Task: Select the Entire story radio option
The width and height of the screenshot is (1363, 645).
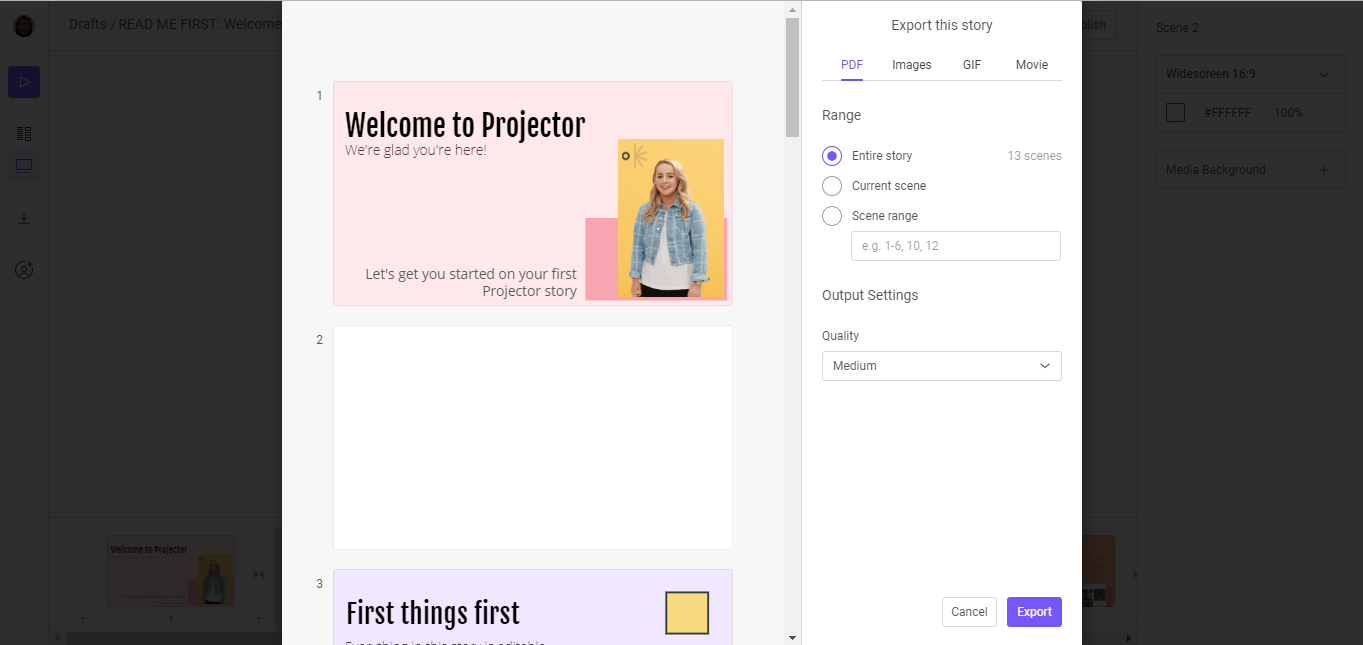Action: click(832, 156)
